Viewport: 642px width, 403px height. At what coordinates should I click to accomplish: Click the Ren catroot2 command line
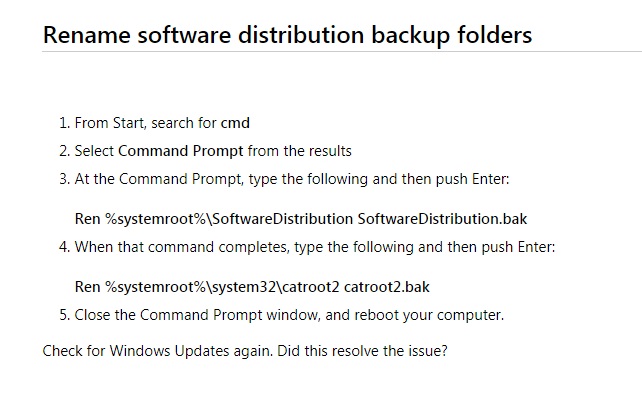point(252,287)
